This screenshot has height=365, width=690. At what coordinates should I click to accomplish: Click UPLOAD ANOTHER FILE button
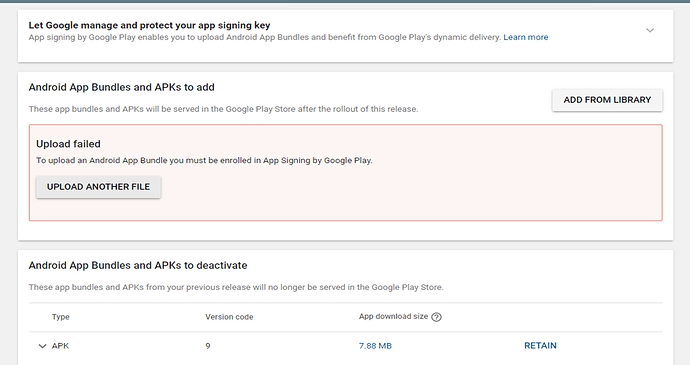click(99, 187)
